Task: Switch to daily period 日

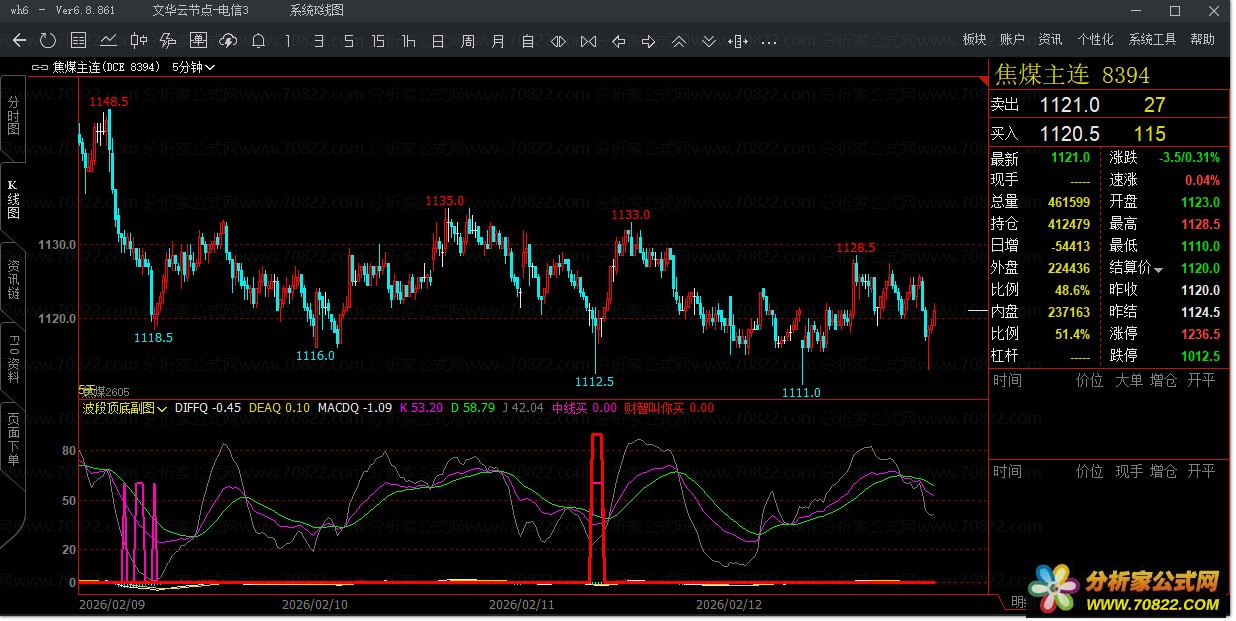Action: [x=438, y=41]
